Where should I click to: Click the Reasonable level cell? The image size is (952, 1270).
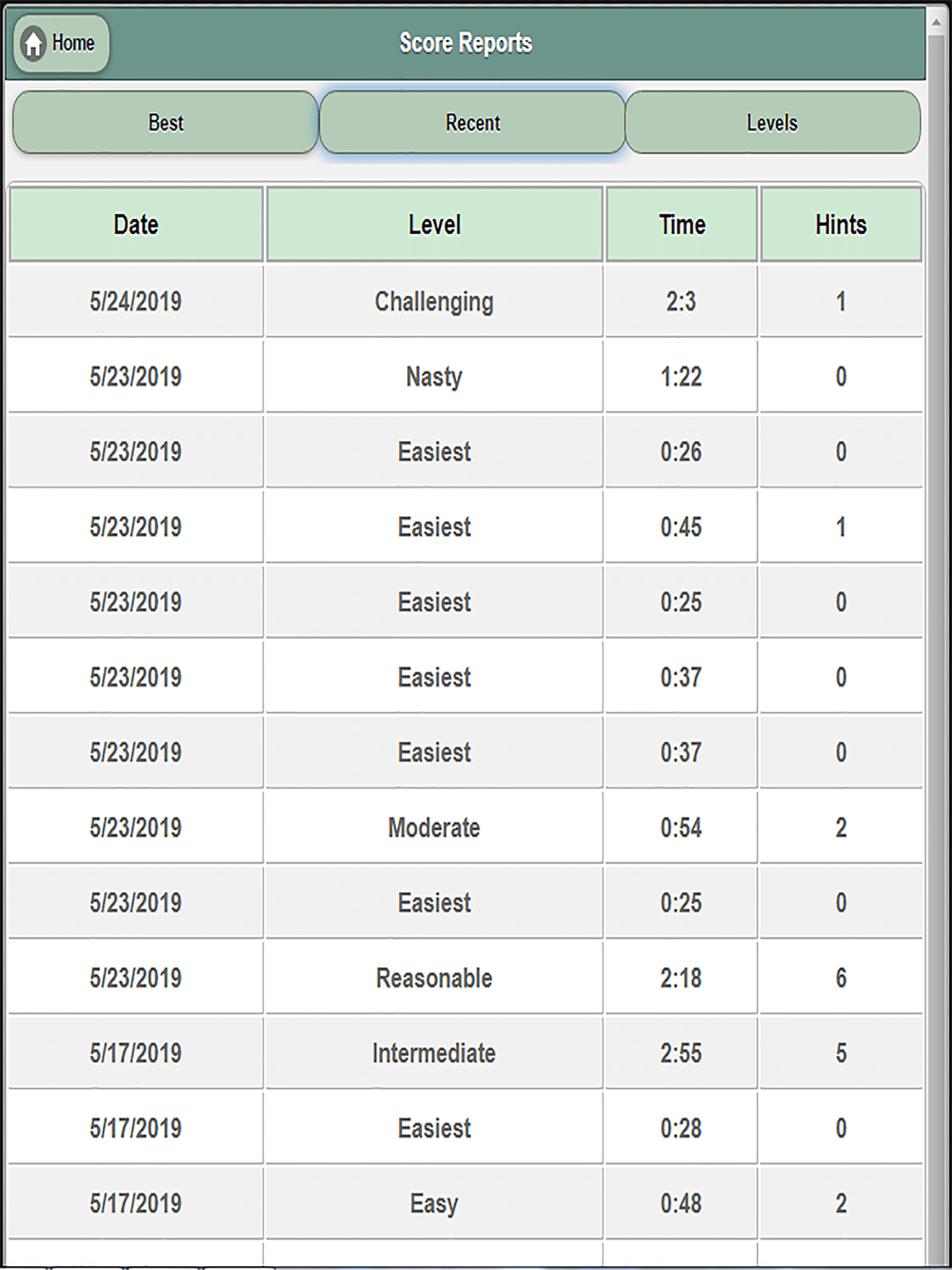pos(434,978)
